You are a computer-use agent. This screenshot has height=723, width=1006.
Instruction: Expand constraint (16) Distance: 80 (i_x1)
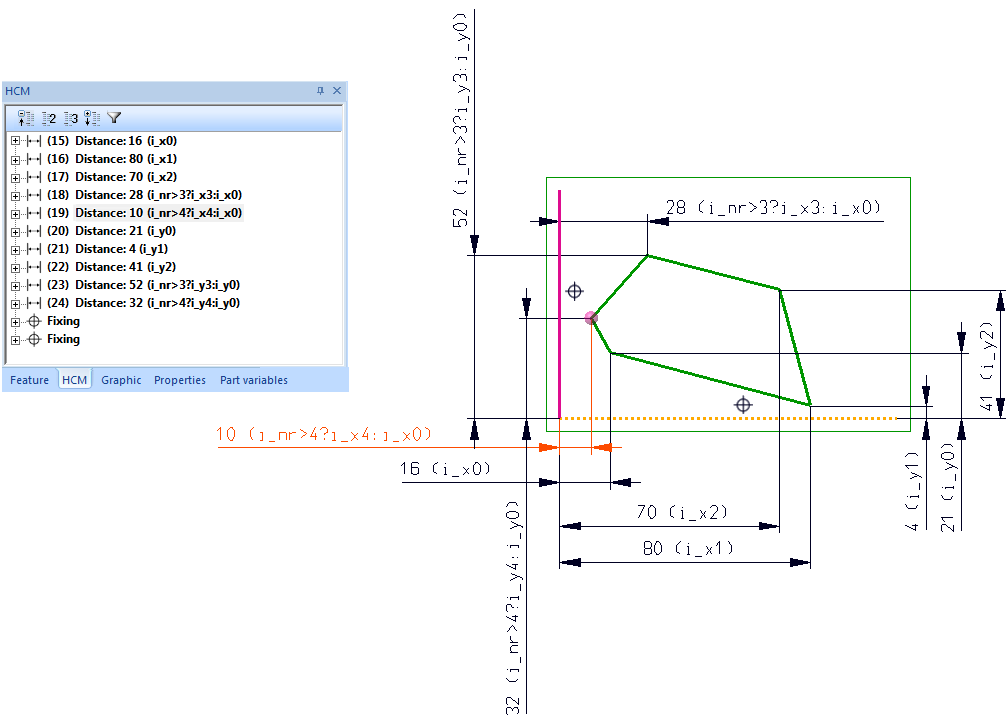point(15,159)
